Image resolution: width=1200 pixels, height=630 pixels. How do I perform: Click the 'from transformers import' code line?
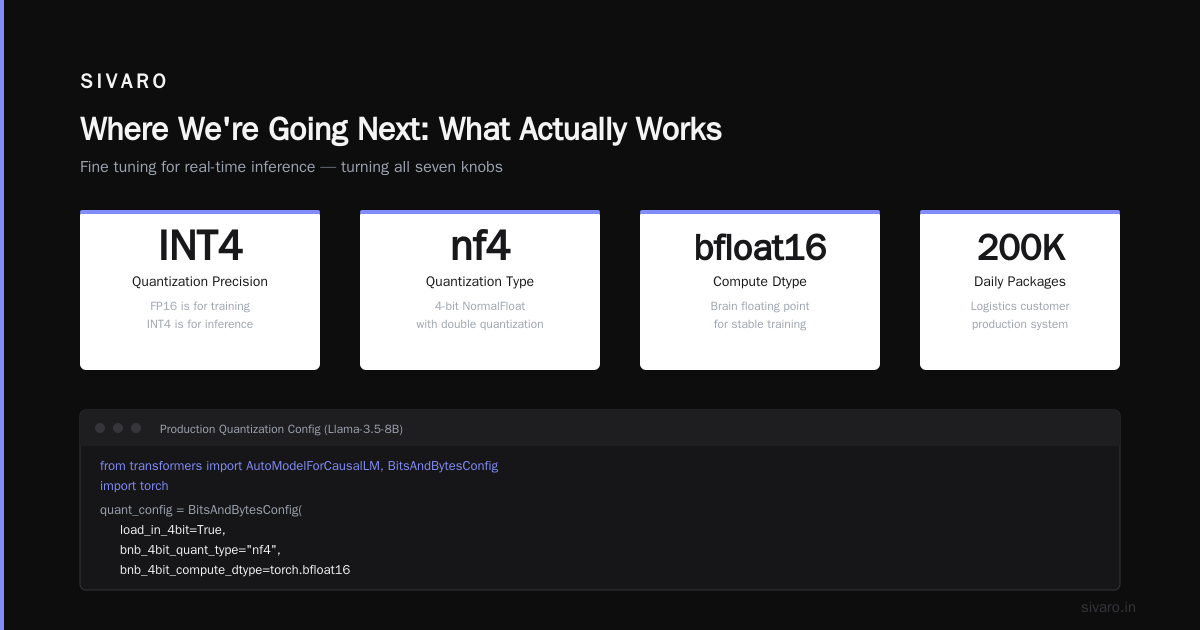pyautogui.click(x=299, y=466)
